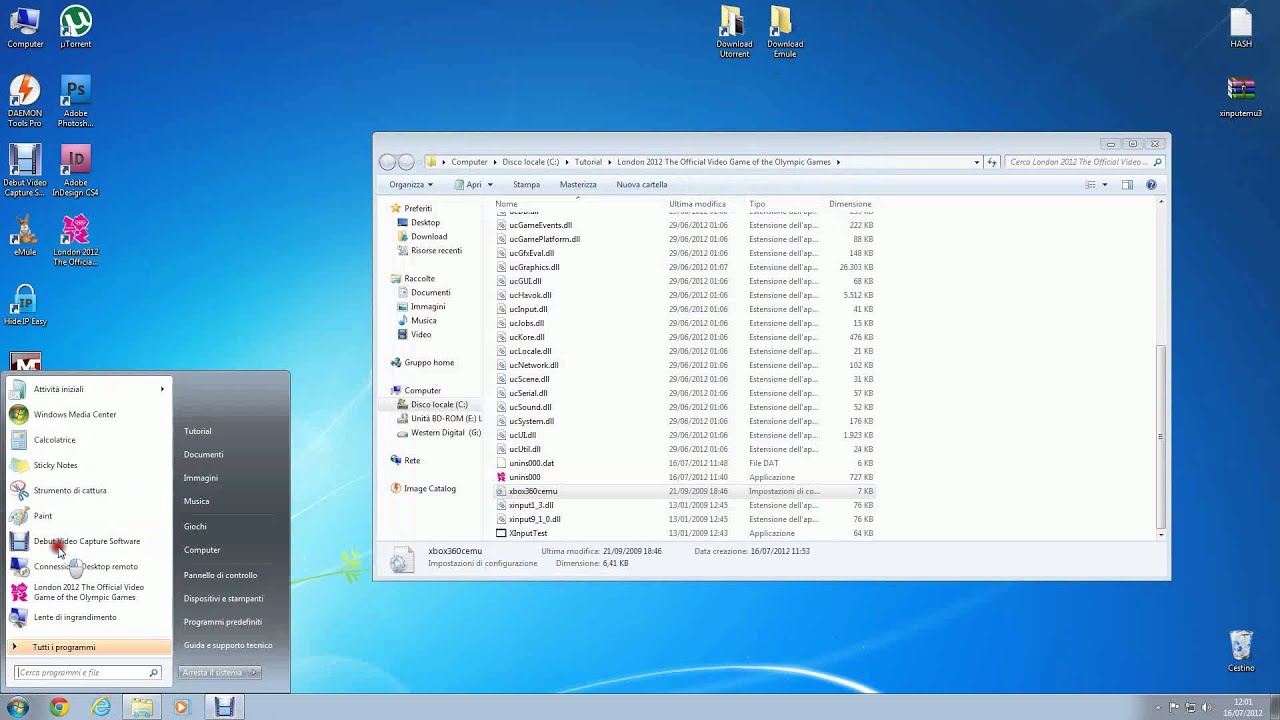Open µTorrent desktop shortcut
Viewport: 1280px width, 720px height.
[75, 27]
